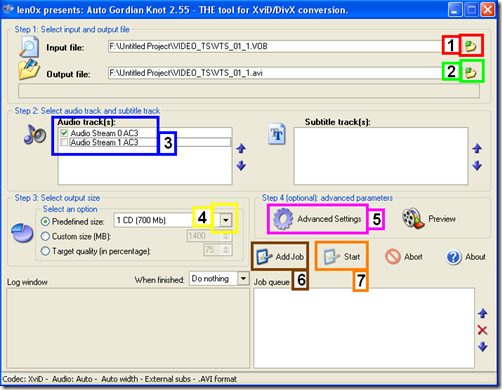Uncheck Audio Stream 0 AC3
Screen dimensions: 502x390
pyautogui.click(x=64, y=133)
